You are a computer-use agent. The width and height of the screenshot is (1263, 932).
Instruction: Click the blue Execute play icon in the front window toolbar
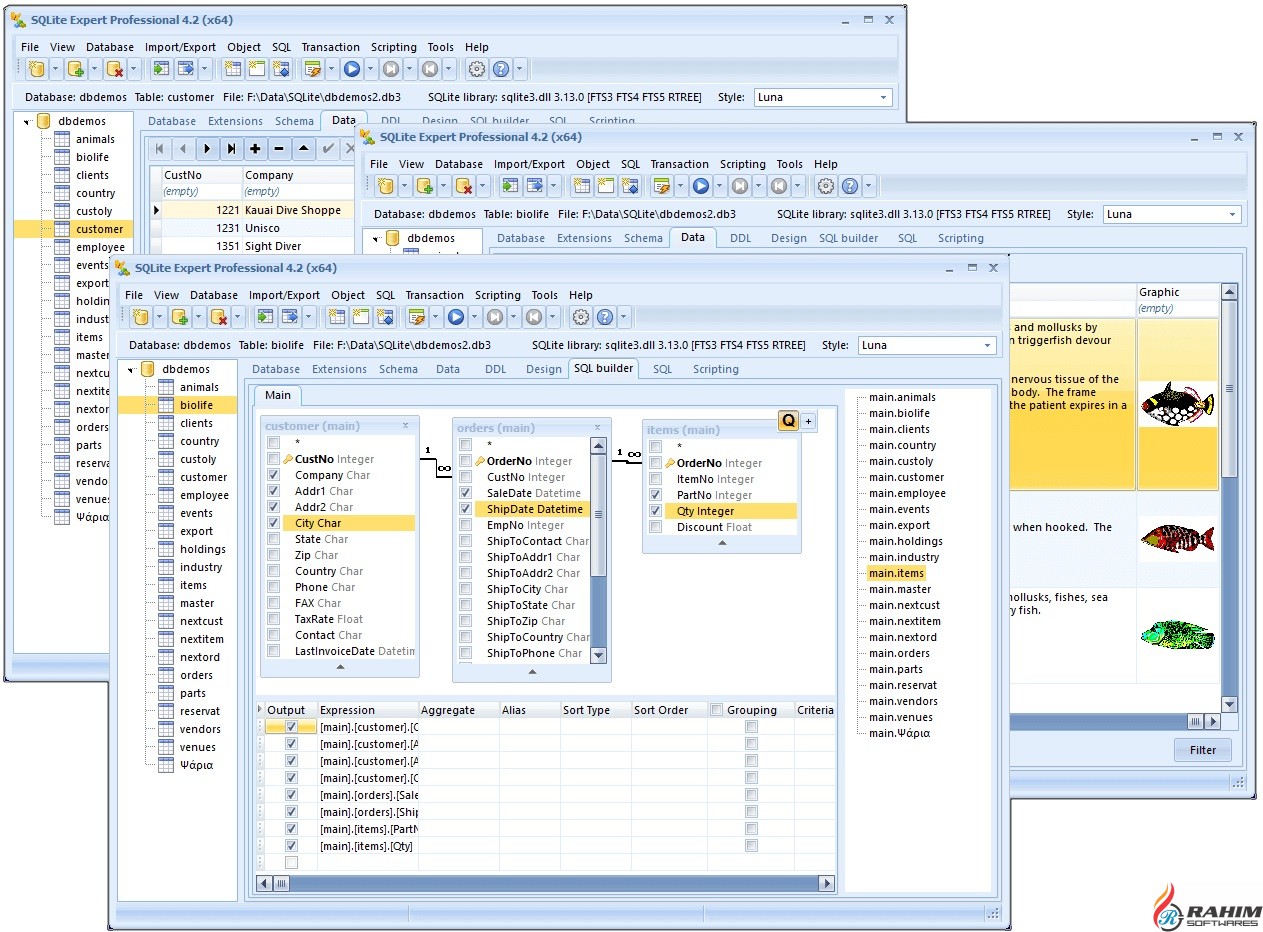pos(455,317)
